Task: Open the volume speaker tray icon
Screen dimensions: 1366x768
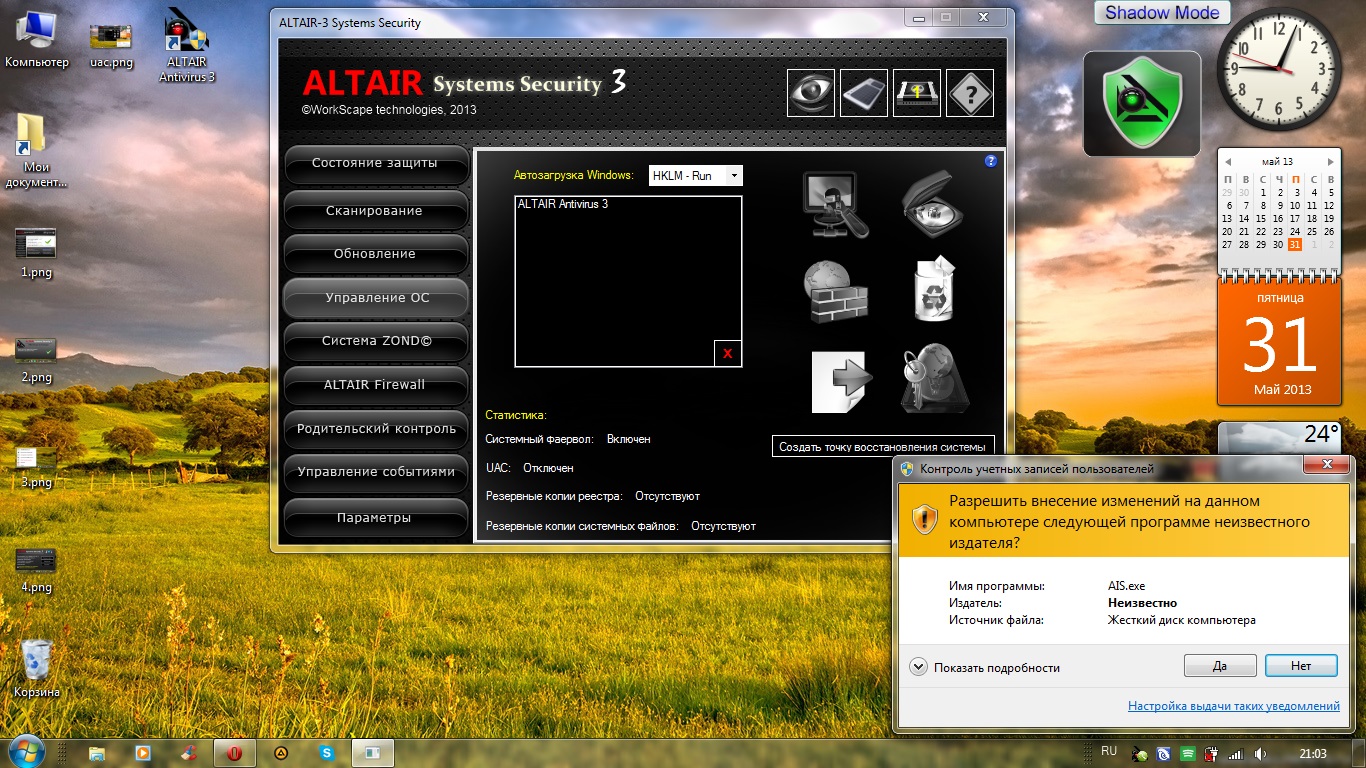Action: [x=1260, y=753]
